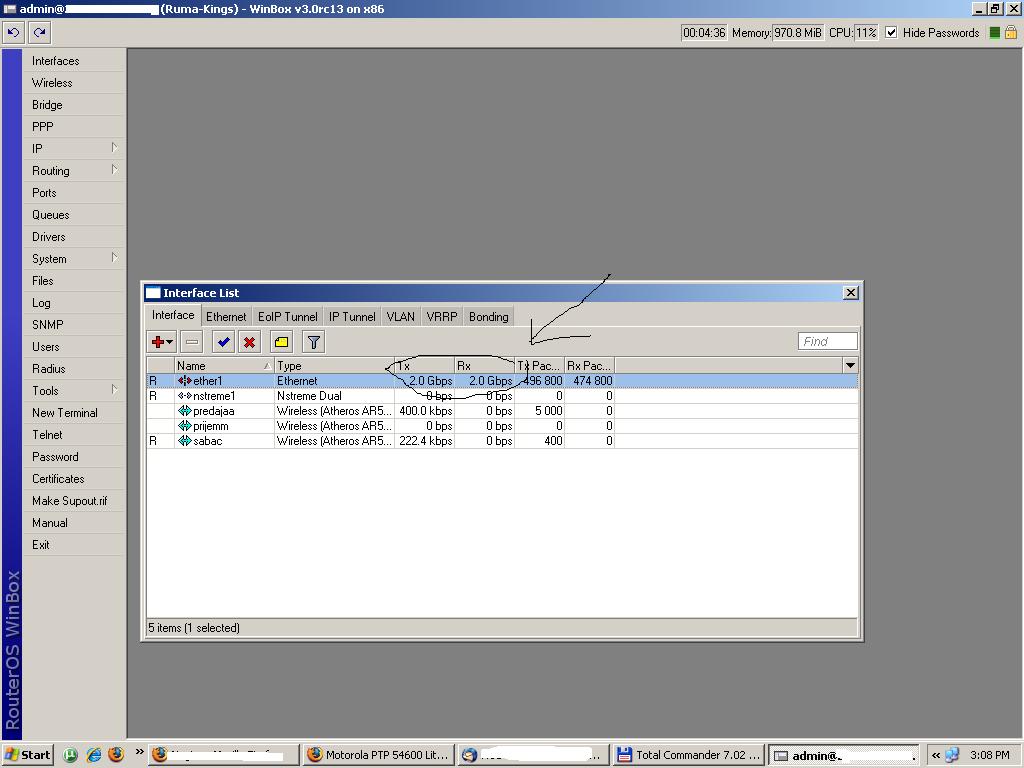Expand the IP submenu

pyautogui.click(x=114, y=148)
